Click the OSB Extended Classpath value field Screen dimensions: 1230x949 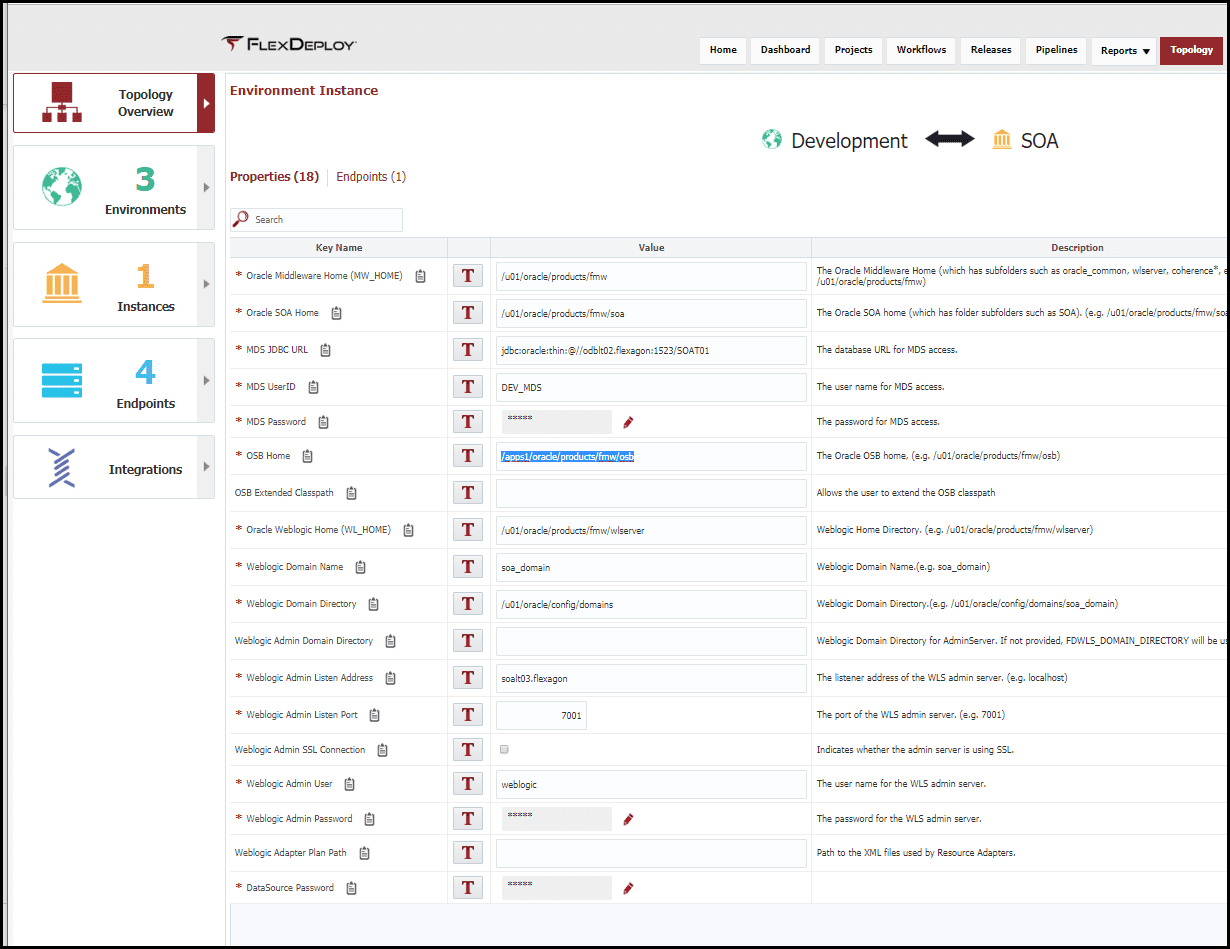pos(651,493)
